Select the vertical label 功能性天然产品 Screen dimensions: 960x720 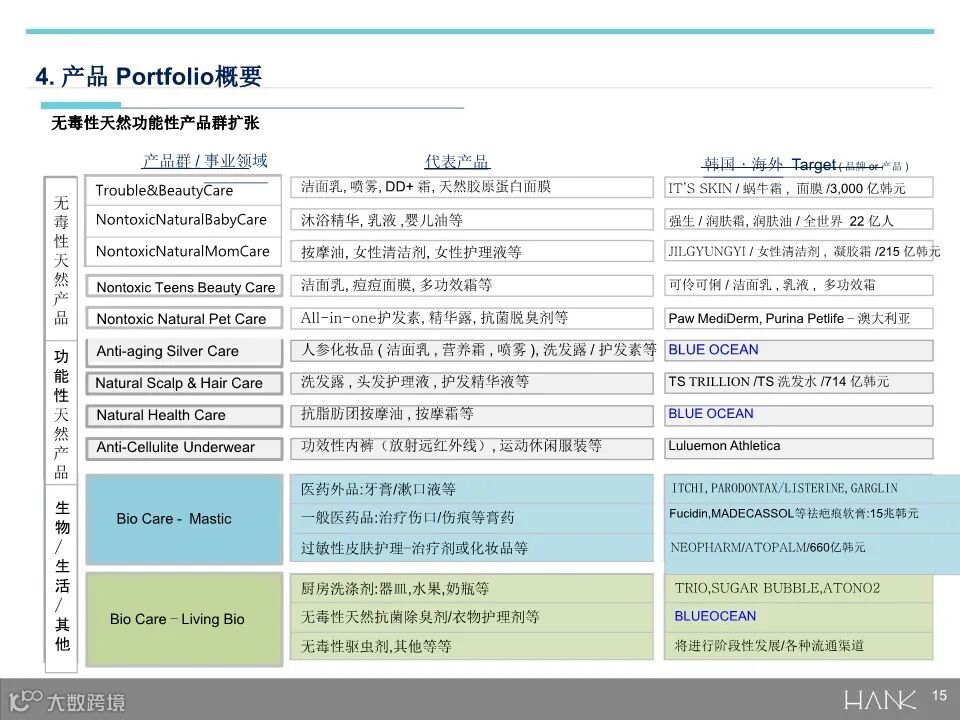61,414
